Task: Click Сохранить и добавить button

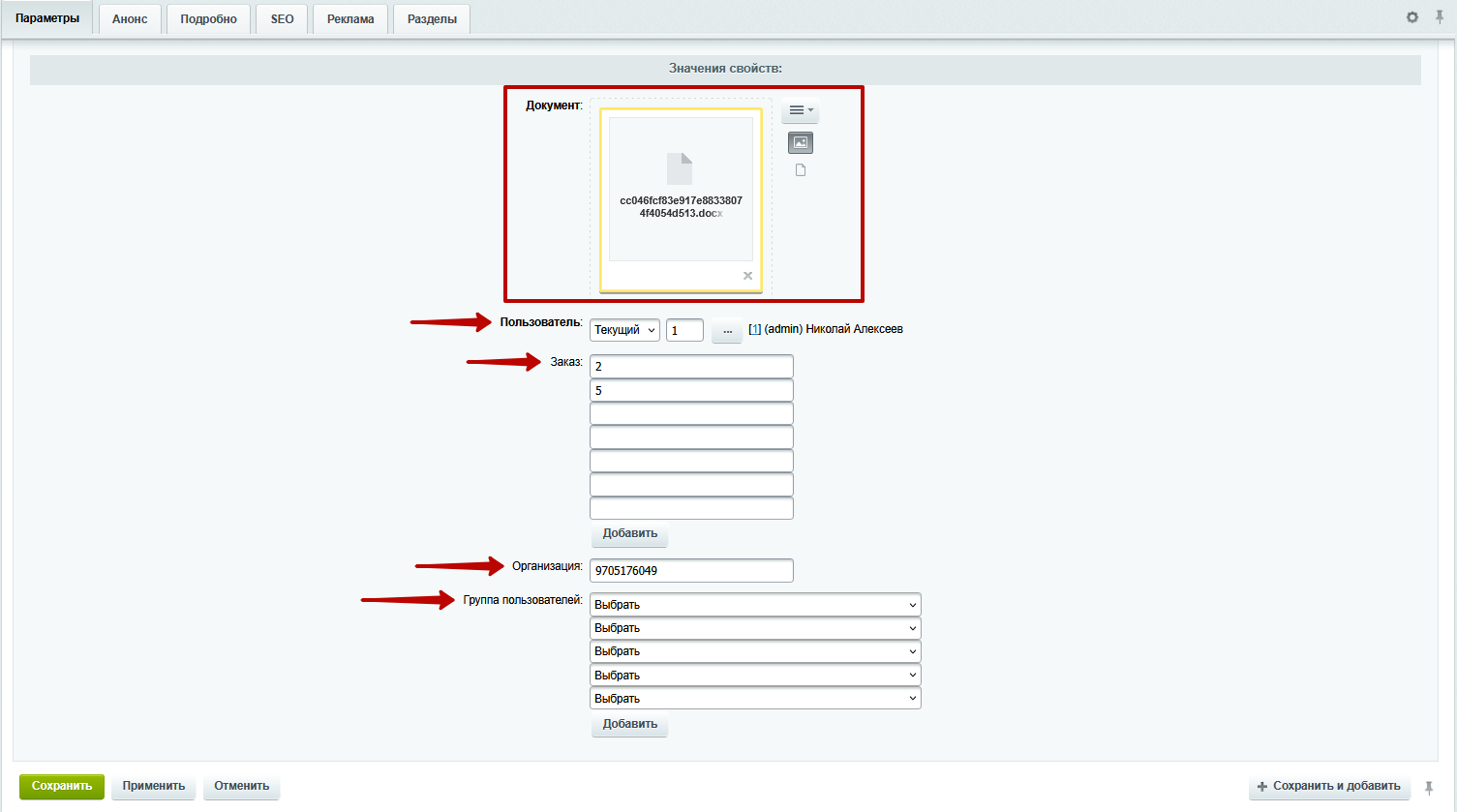Action: click(1328, 786)
